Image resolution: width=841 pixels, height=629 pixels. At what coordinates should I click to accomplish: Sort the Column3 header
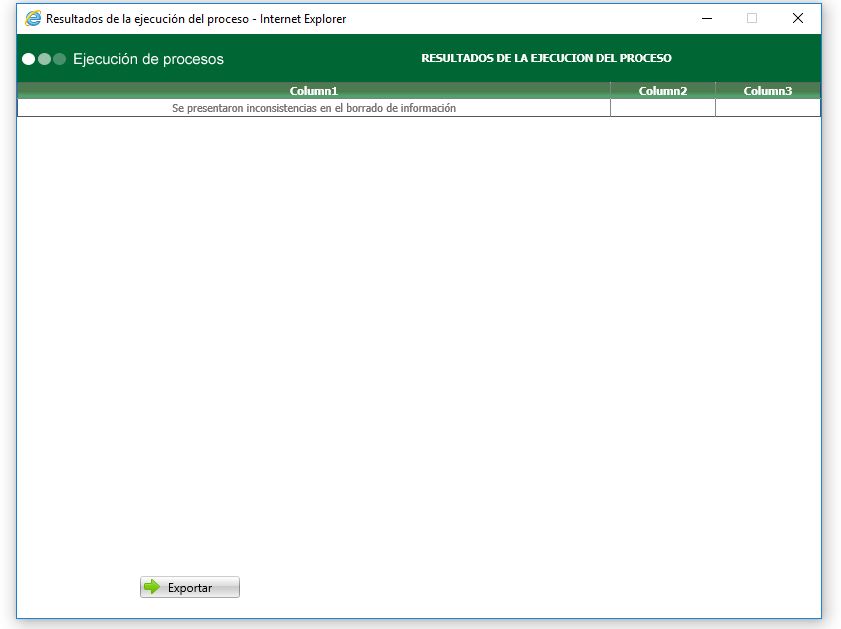(x=767, y=90)
